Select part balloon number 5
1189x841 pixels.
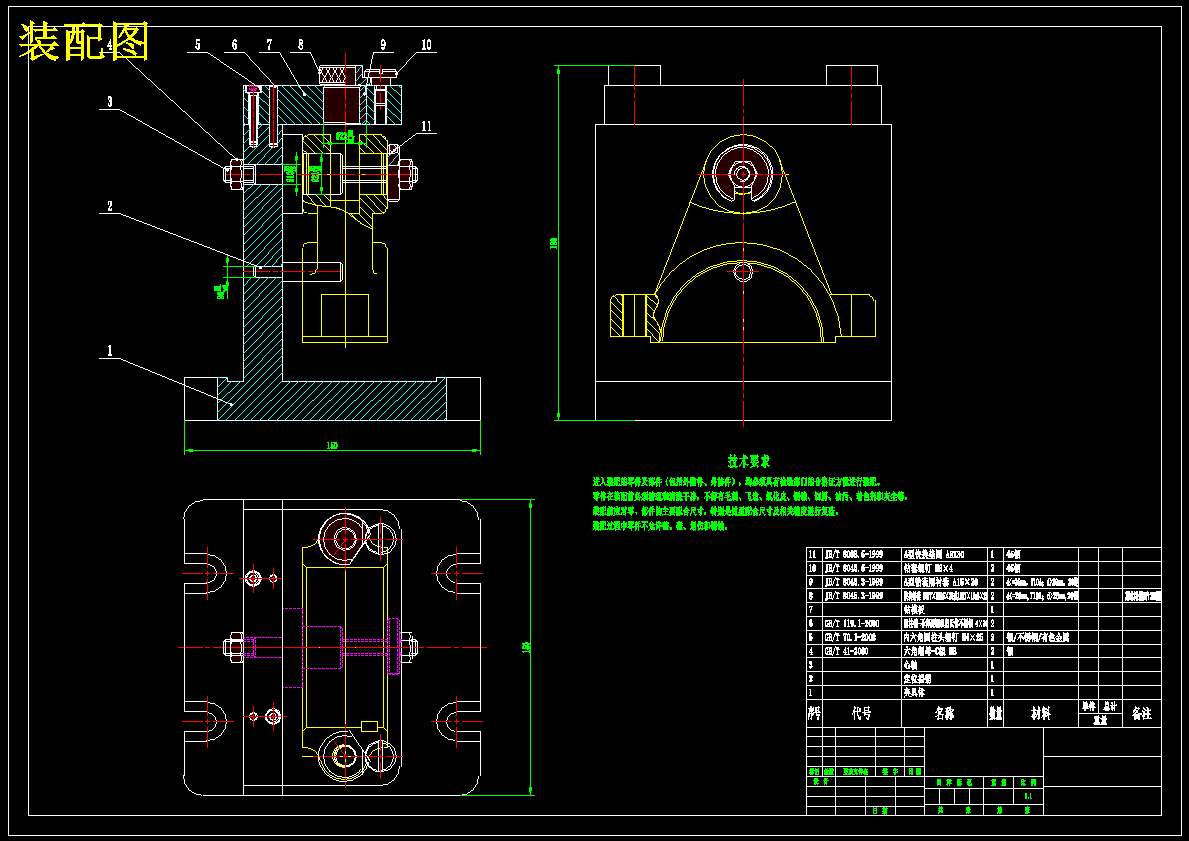point(198,45)
